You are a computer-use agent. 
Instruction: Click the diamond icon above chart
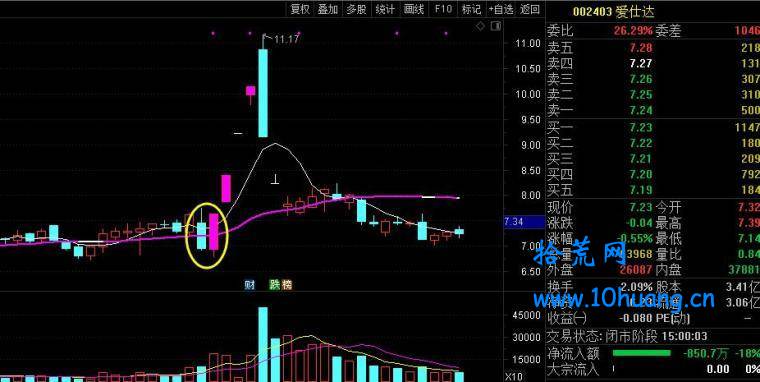480,26
